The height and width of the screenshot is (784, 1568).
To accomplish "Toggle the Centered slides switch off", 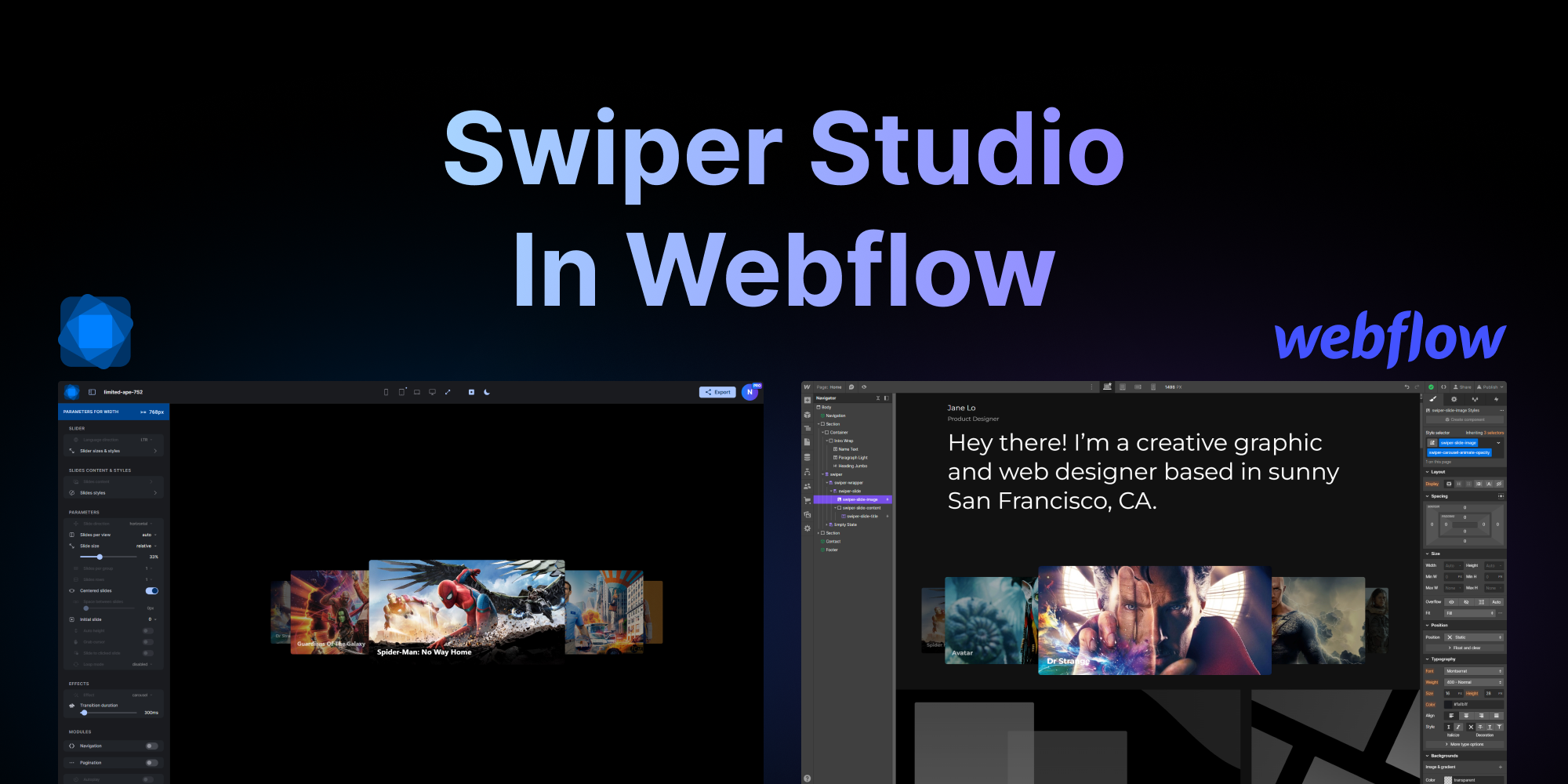I will [152, 591].
